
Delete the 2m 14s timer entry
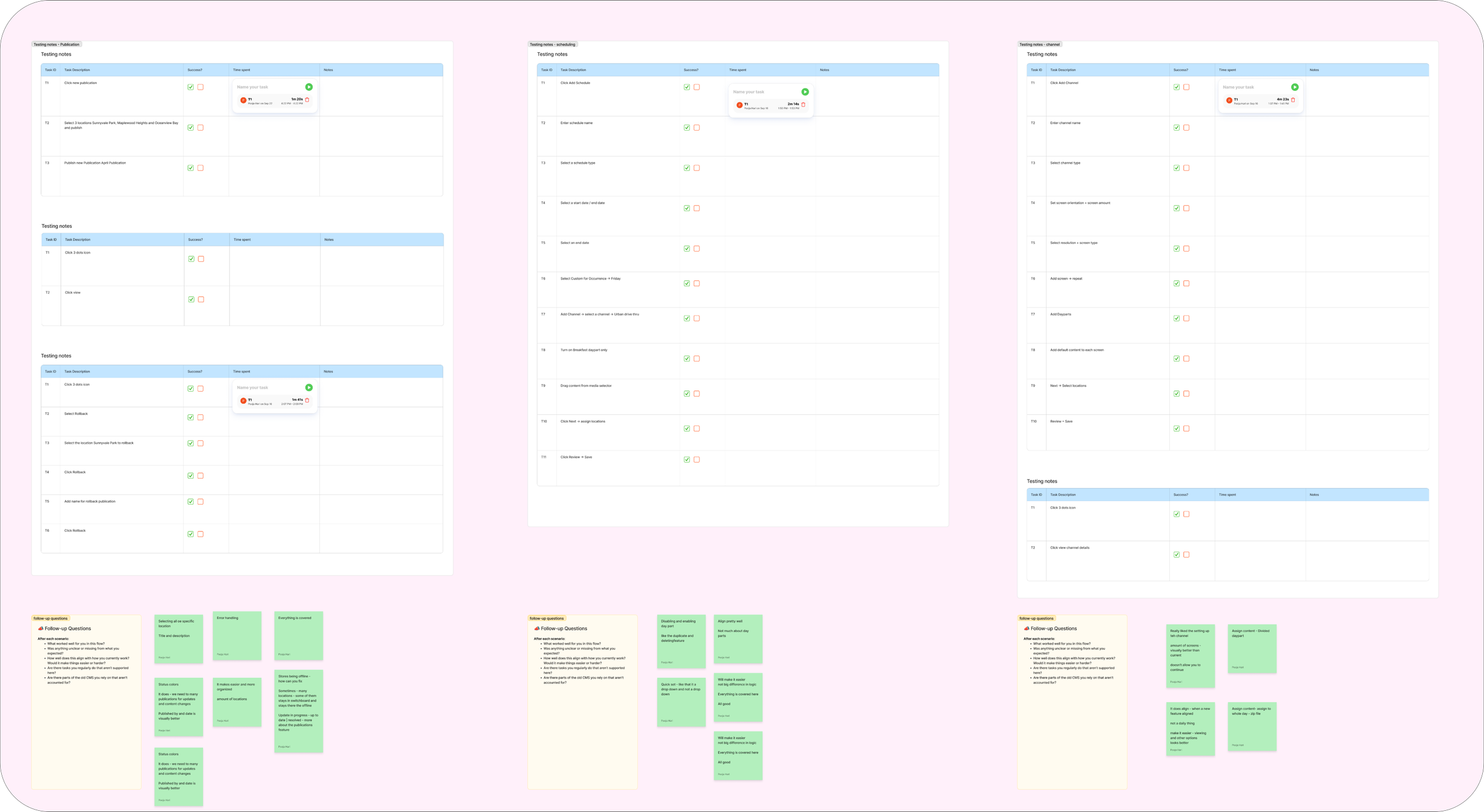click(x=803, y=104)
